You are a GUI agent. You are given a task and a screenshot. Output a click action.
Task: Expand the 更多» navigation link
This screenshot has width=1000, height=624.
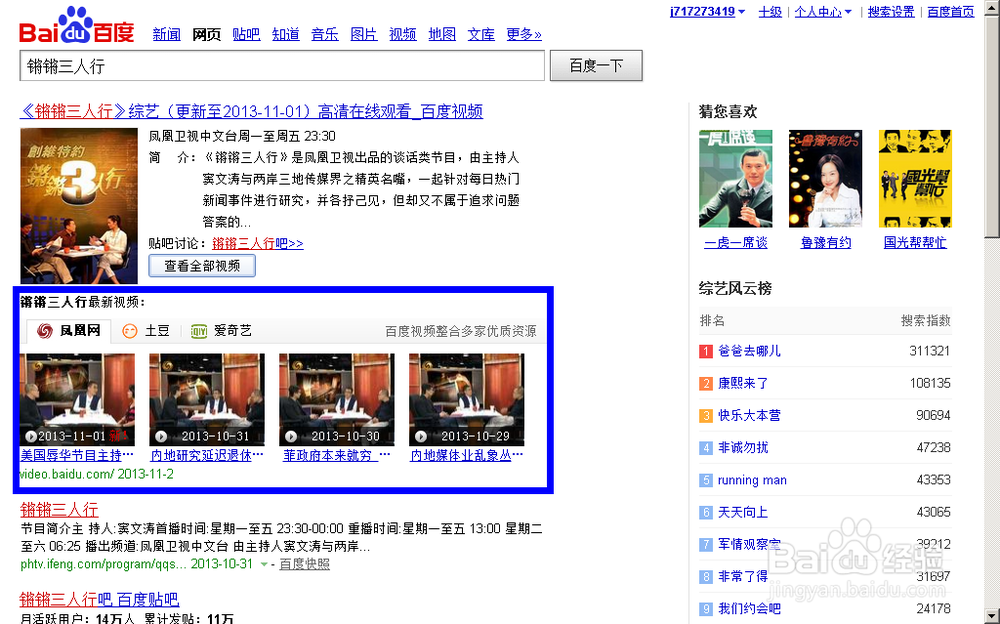524,34
